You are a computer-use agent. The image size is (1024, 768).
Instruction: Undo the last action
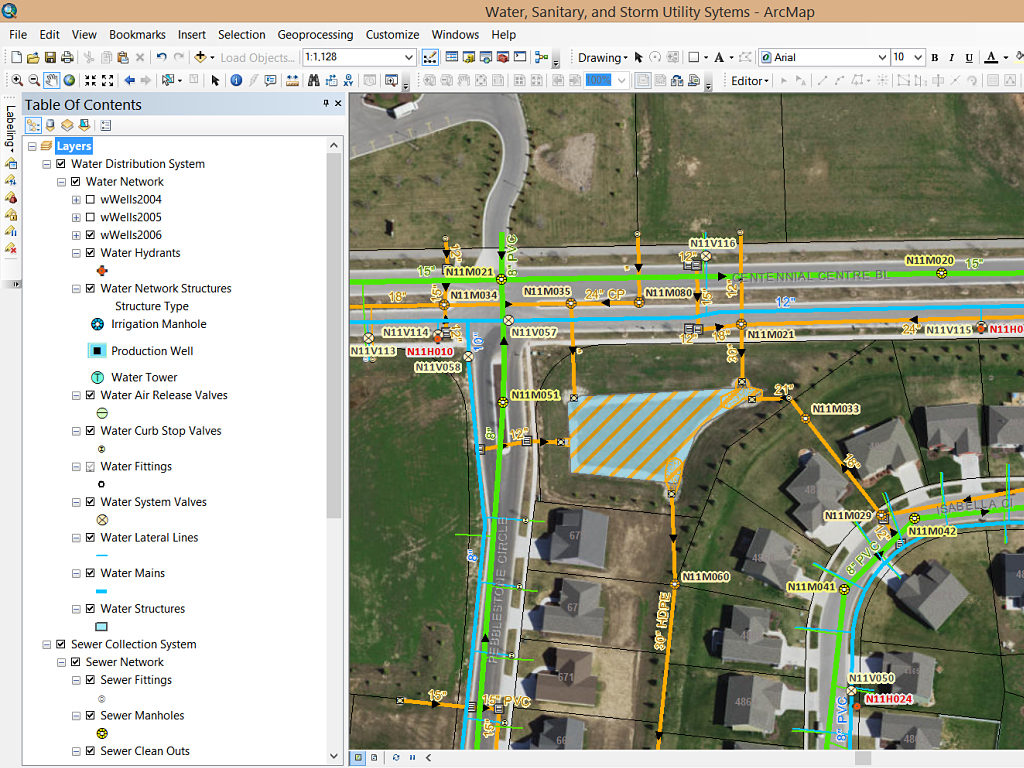161,57
